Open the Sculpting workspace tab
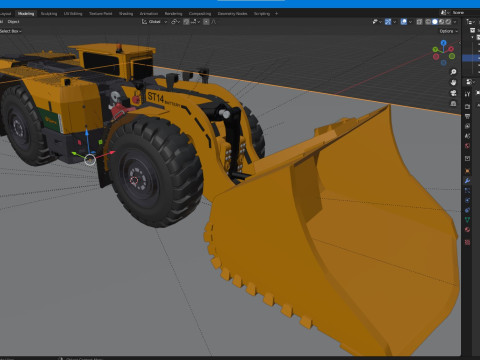Screen dimensions: 480x360 point(49,14)
